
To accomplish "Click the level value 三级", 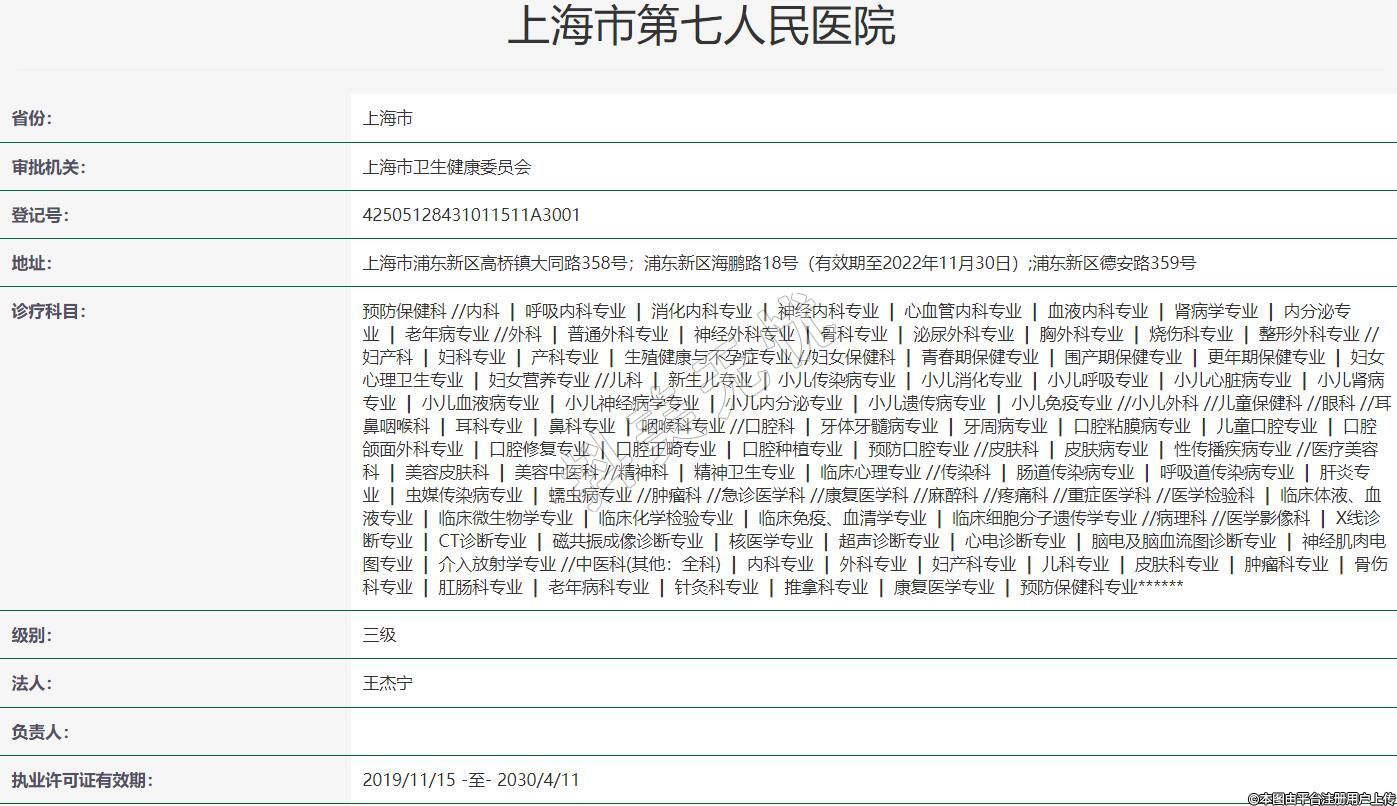I will tap(379, 635).
